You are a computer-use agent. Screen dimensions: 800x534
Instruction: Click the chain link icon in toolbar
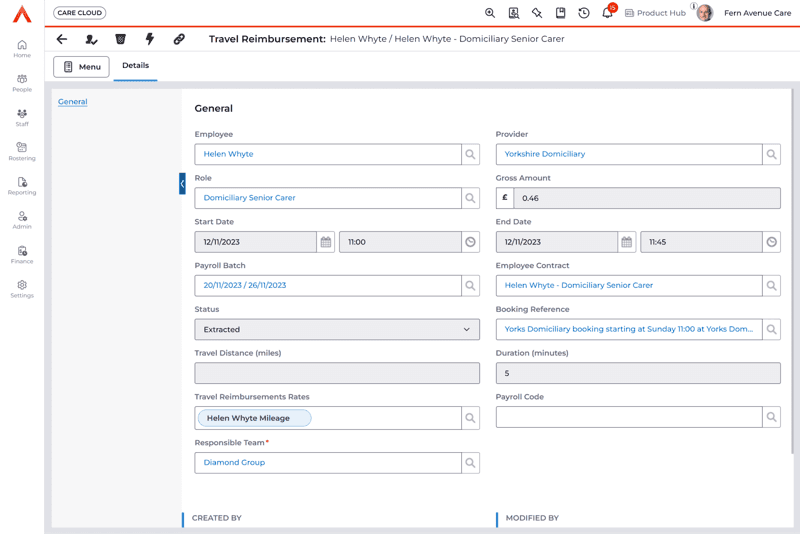179,39
